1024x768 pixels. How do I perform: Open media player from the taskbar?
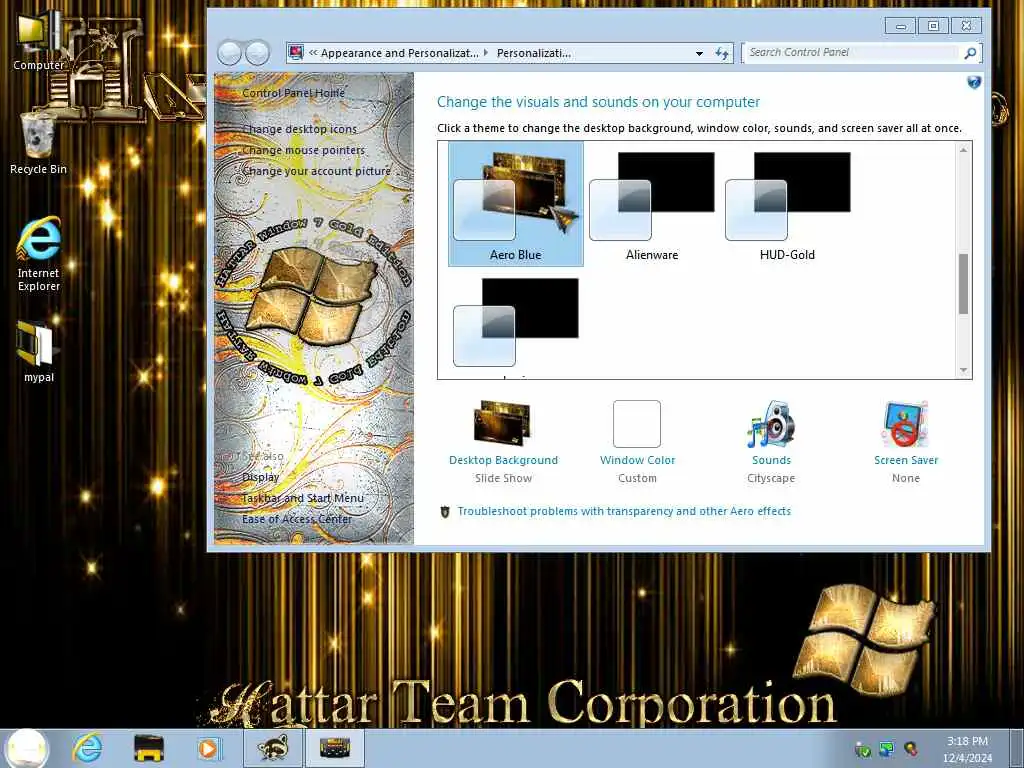(209, 748)
